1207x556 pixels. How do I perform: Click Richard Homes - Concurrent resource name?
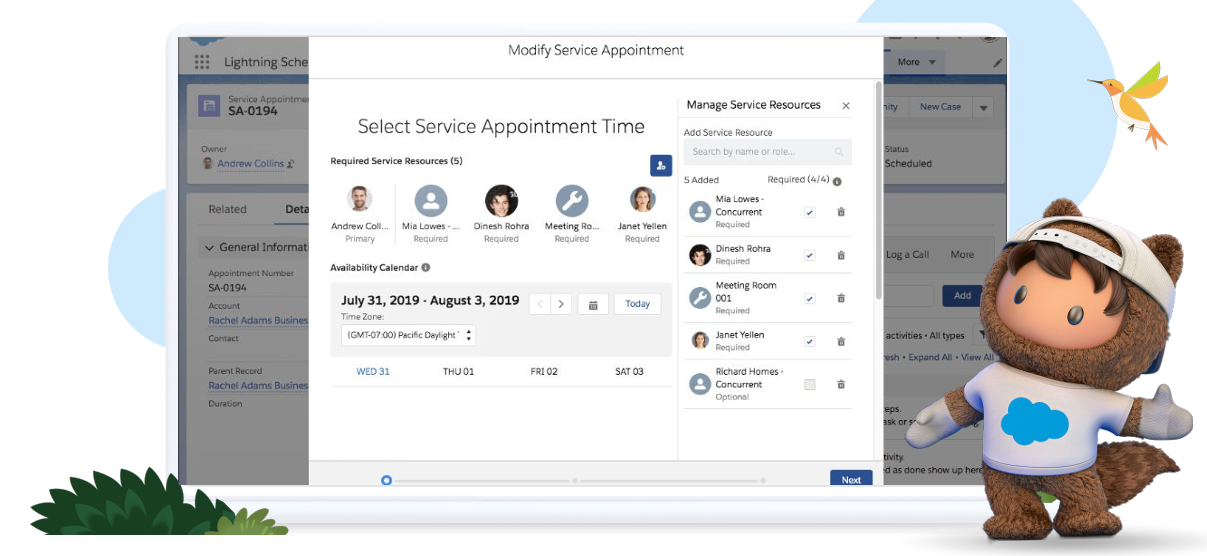click(x=749, y=378)
